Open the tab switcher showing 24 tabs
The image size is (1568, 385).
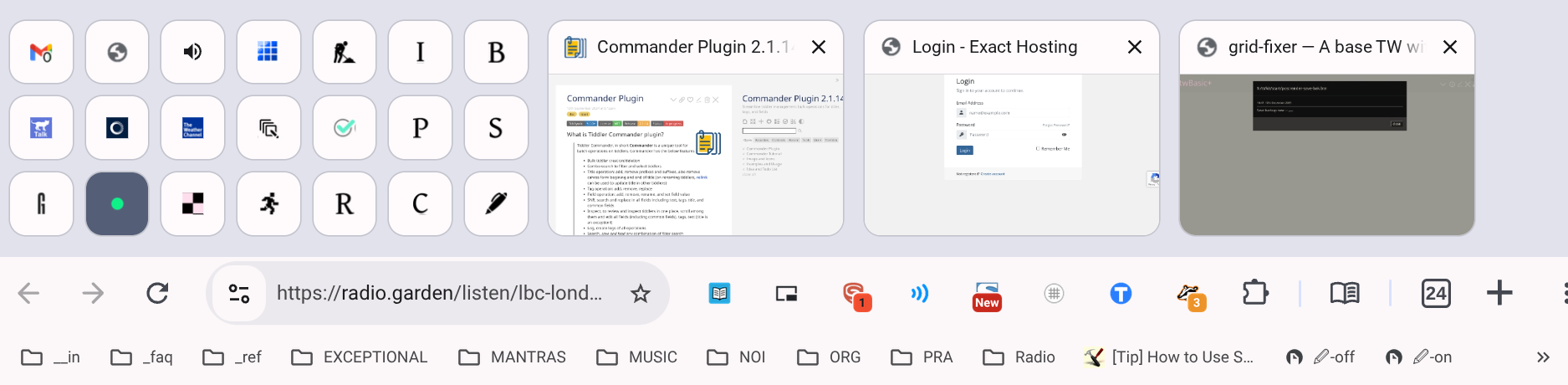pos(1436,293)
